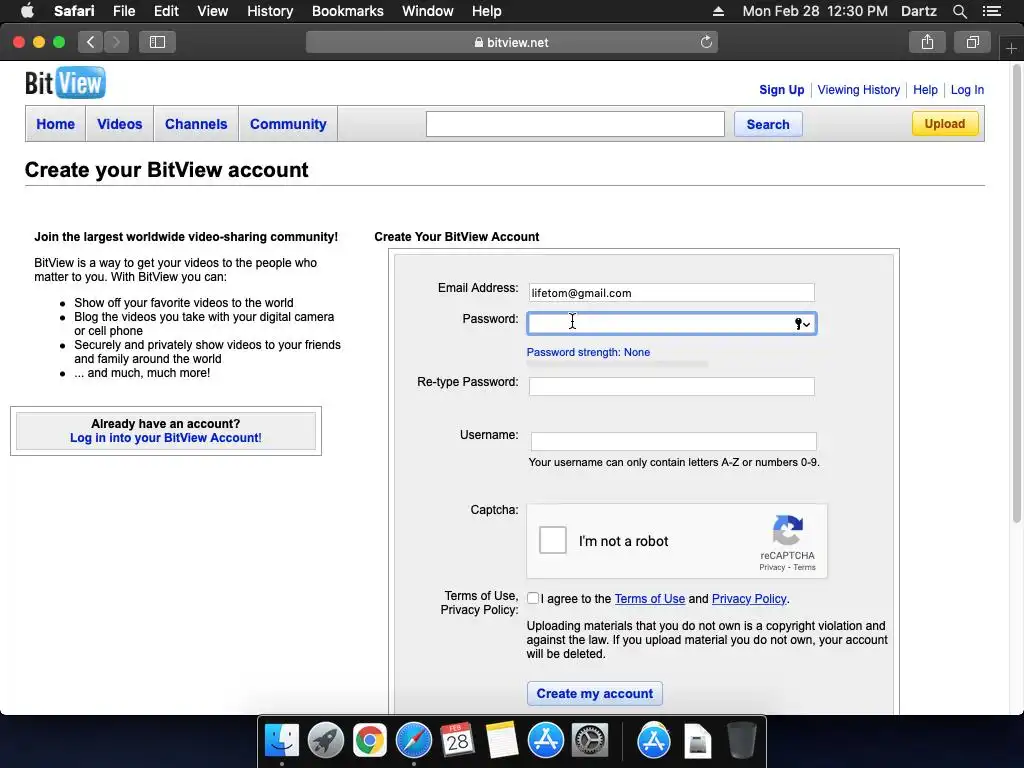Screen dimensions: 1024x768
Task: Click the Password strength: None text
Action: (588, 352)
